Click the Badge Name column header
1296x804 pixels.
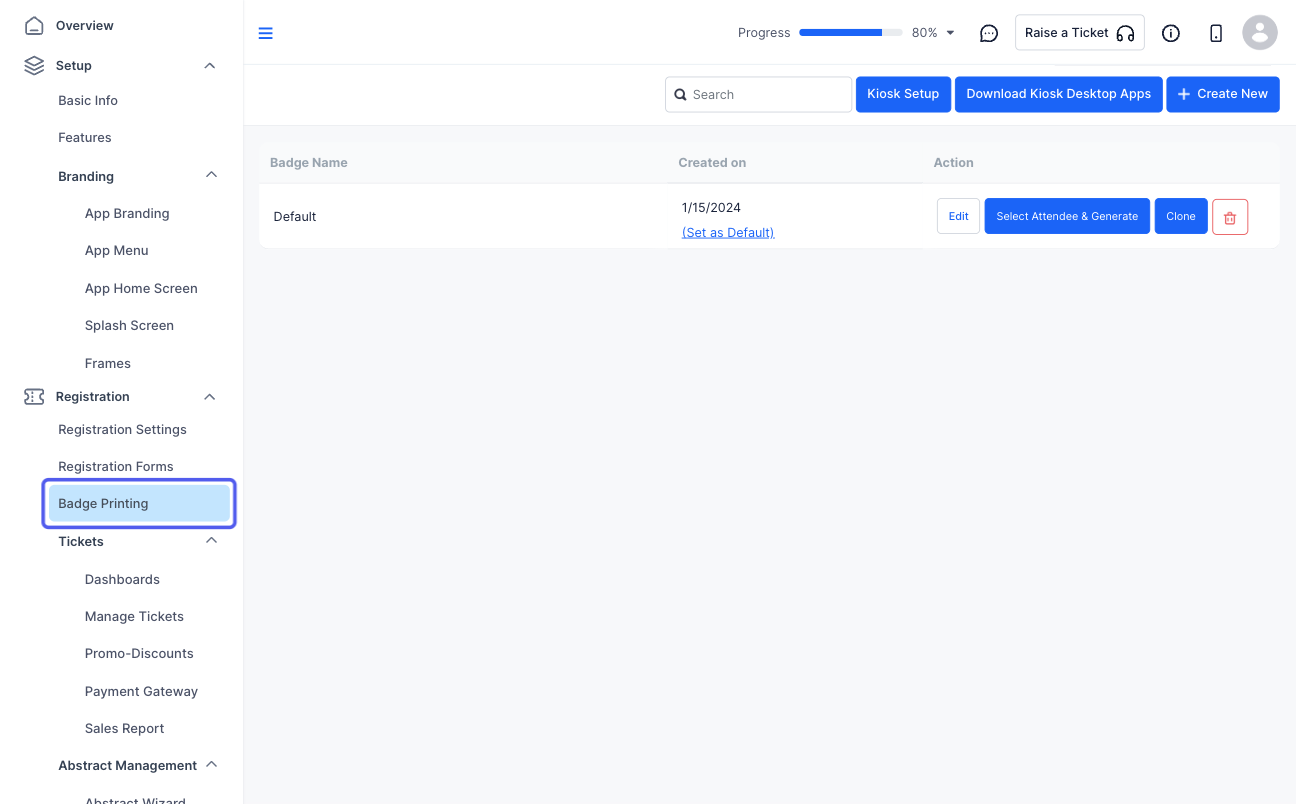click(x=309, y=163)
